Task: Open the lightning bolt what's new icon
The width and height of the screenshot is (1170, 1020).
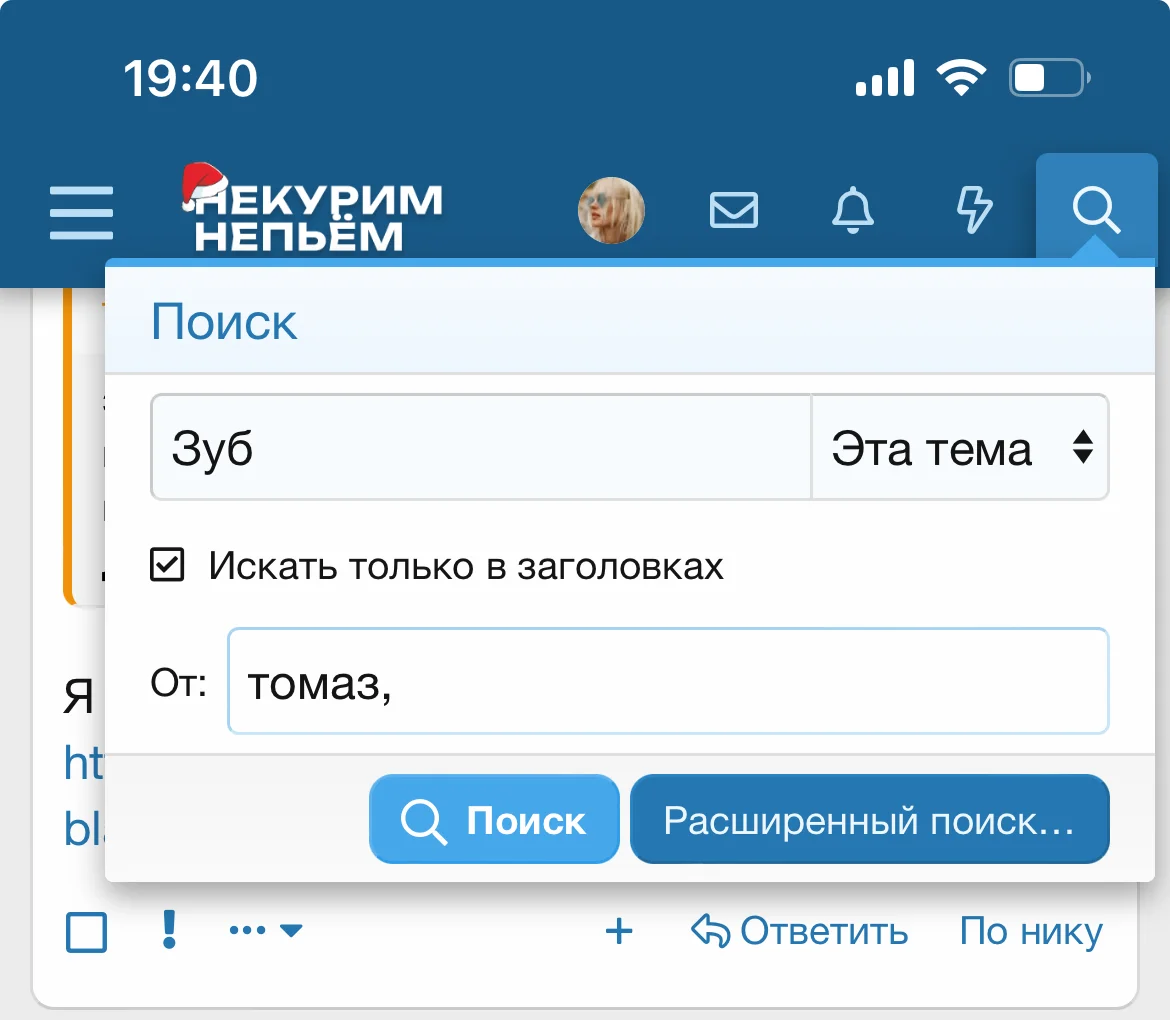Action: pyautogui.click(x=974, y=211)
